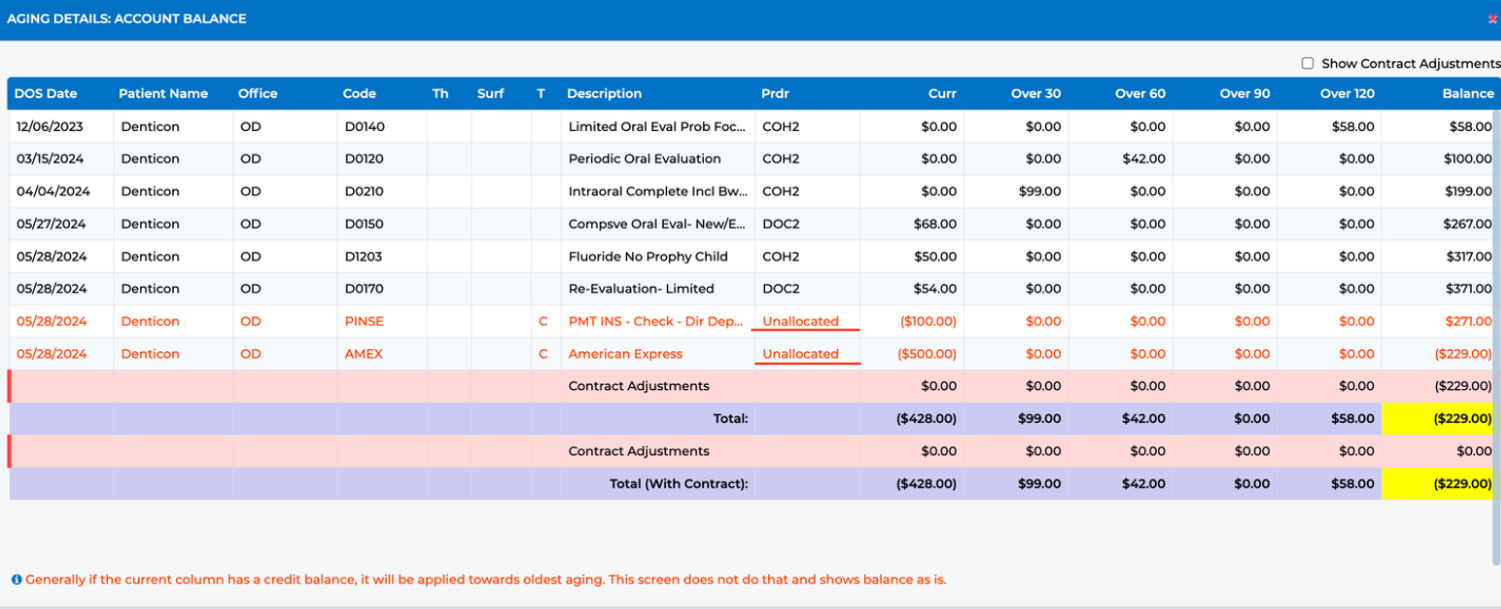The width and height of the screenshot is (1501, 609).
Task: Click the $99.00 Over 30 amount for D0210
Action: (1040, 191)
